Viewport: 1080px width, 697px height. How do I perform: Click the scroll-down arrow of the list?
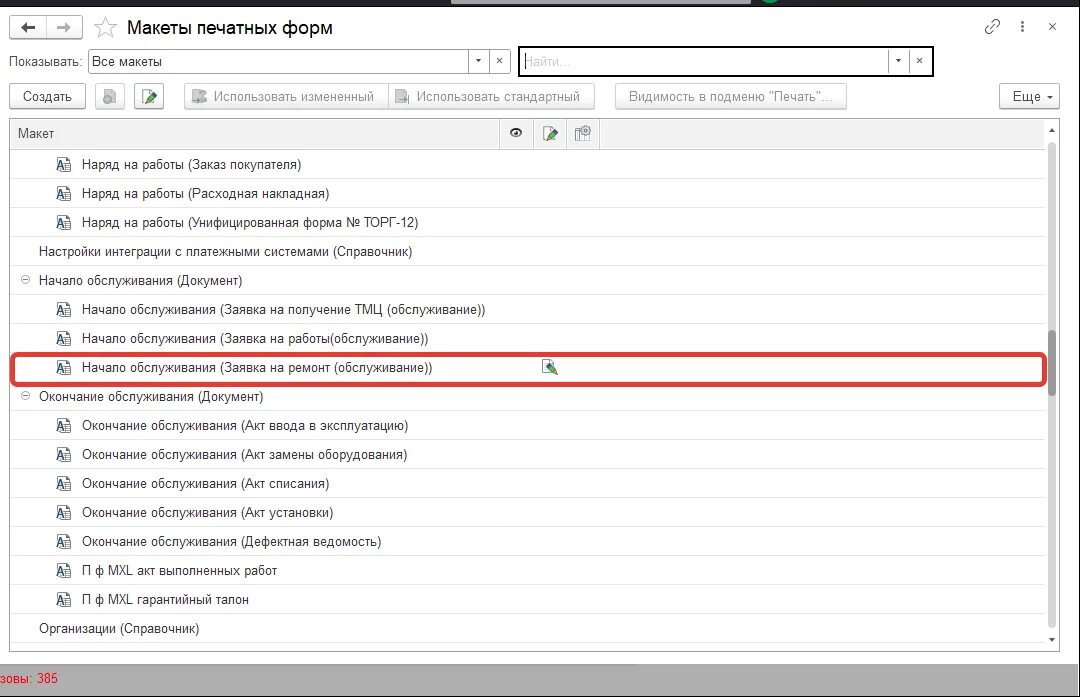tap(1052, 640)
